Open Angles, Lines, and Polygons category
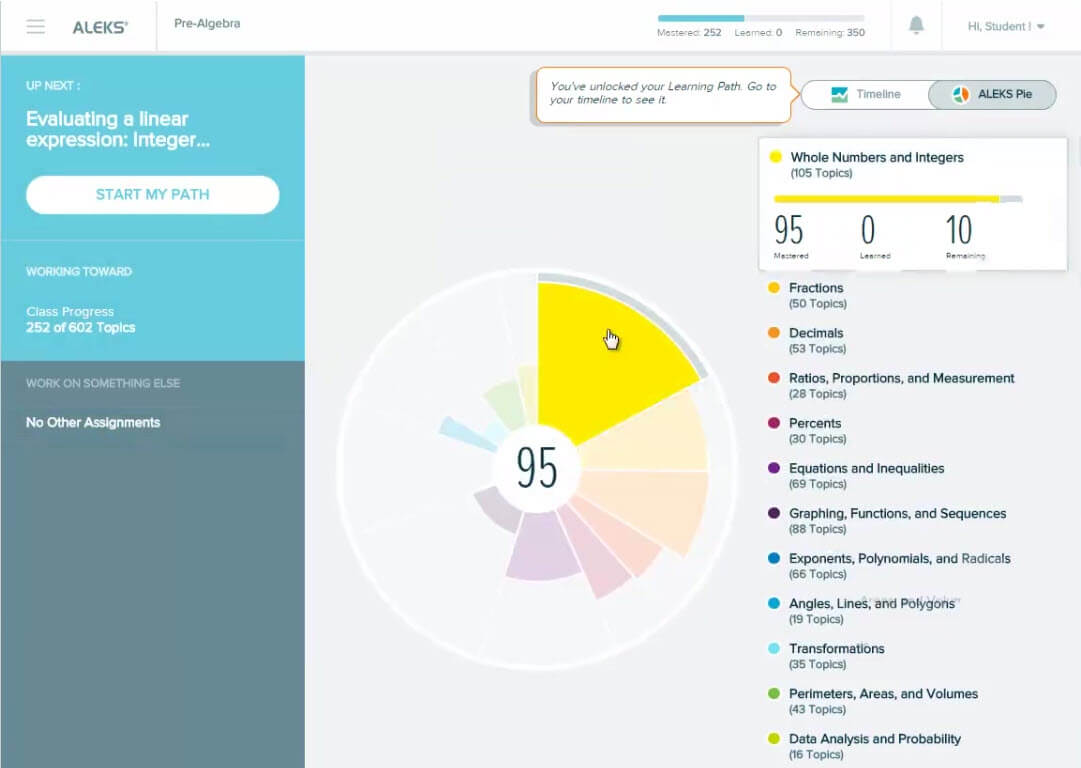Screen dimensions: 1081x768 871,611
